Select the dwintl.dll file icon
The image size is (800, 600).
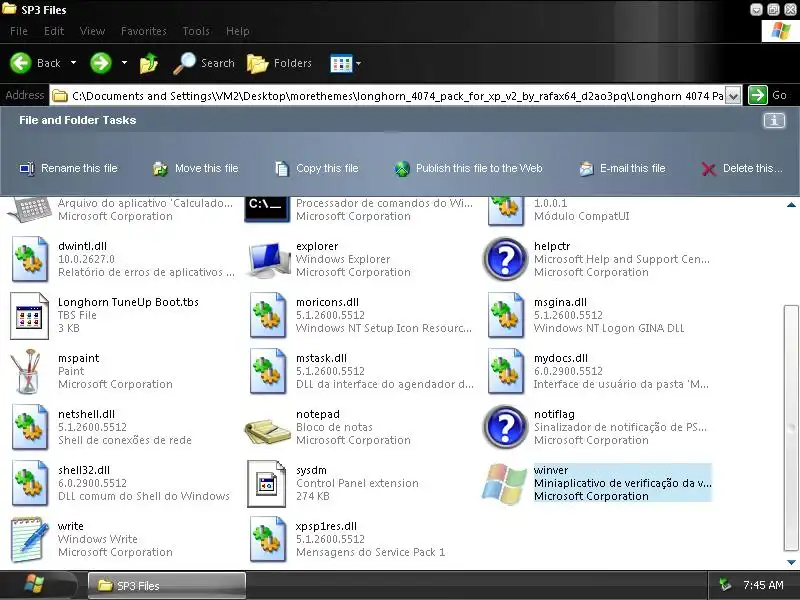pos(30,259)
